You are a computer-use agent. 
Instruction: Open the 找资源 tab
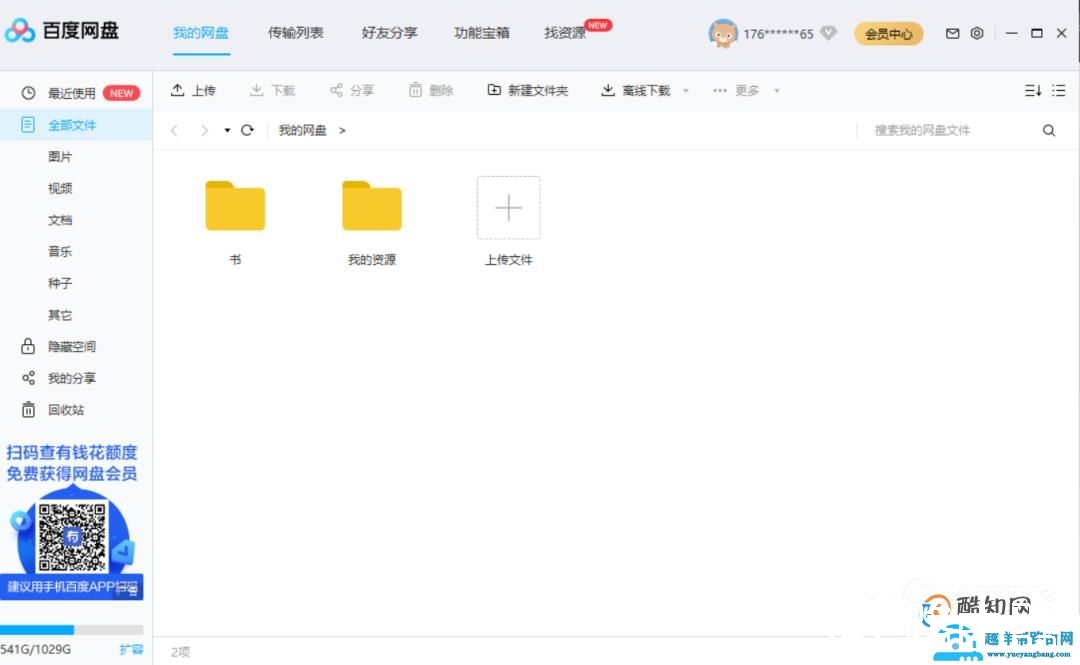pyautogui.click(x=565, y=32)
